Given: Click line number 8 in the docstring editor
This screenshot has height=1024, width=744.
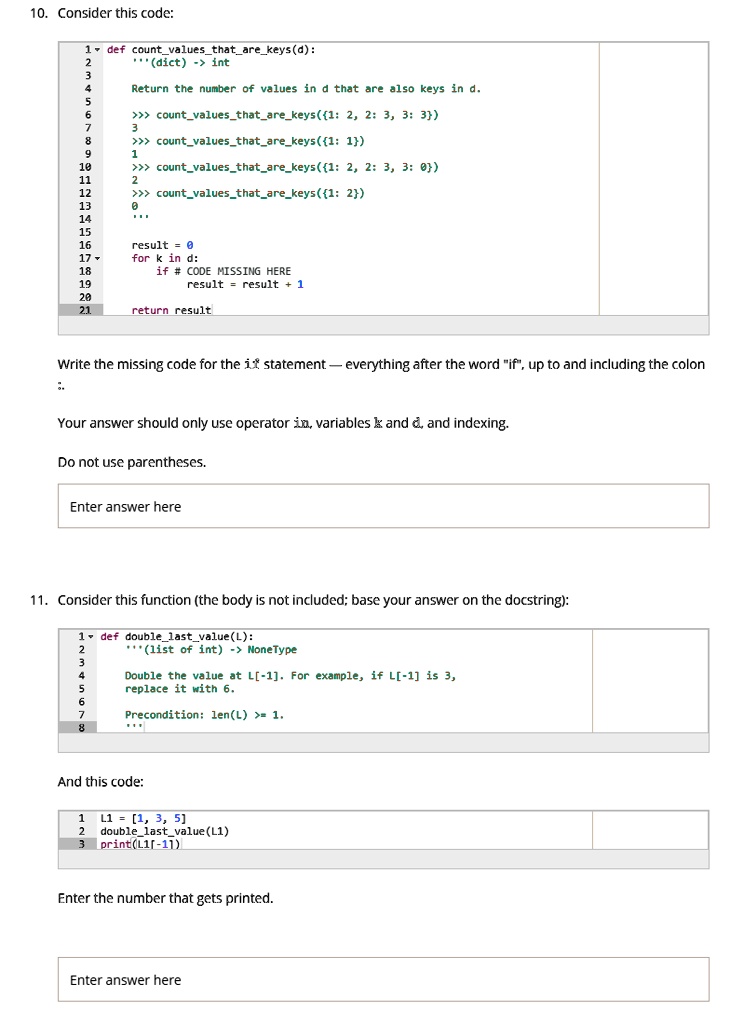Looking at the screenshot, I should 82,727.
